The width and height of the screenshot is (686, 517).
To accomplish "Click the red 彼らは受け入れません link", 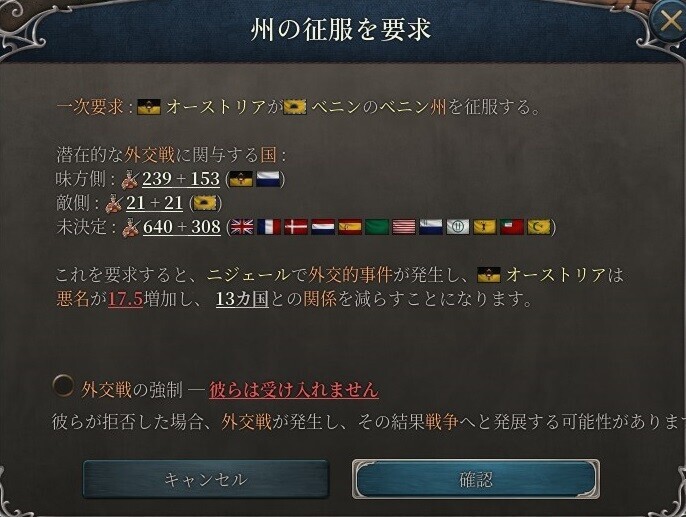I will click(x=294, y=389).
